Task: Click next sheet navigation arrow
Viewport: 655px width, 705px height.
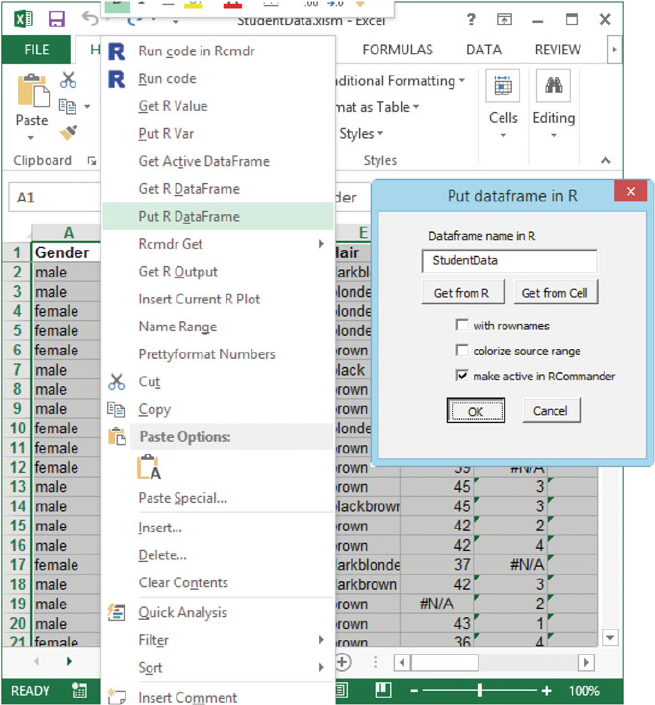Action: tap(69, 661)
